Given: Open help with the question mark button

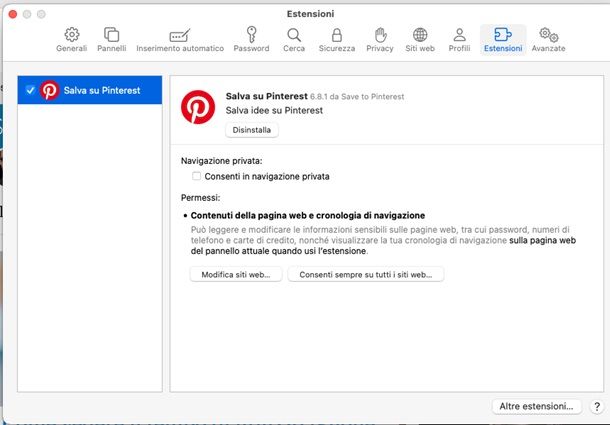Looking at the screenshot, I should [x=597, y=406].
